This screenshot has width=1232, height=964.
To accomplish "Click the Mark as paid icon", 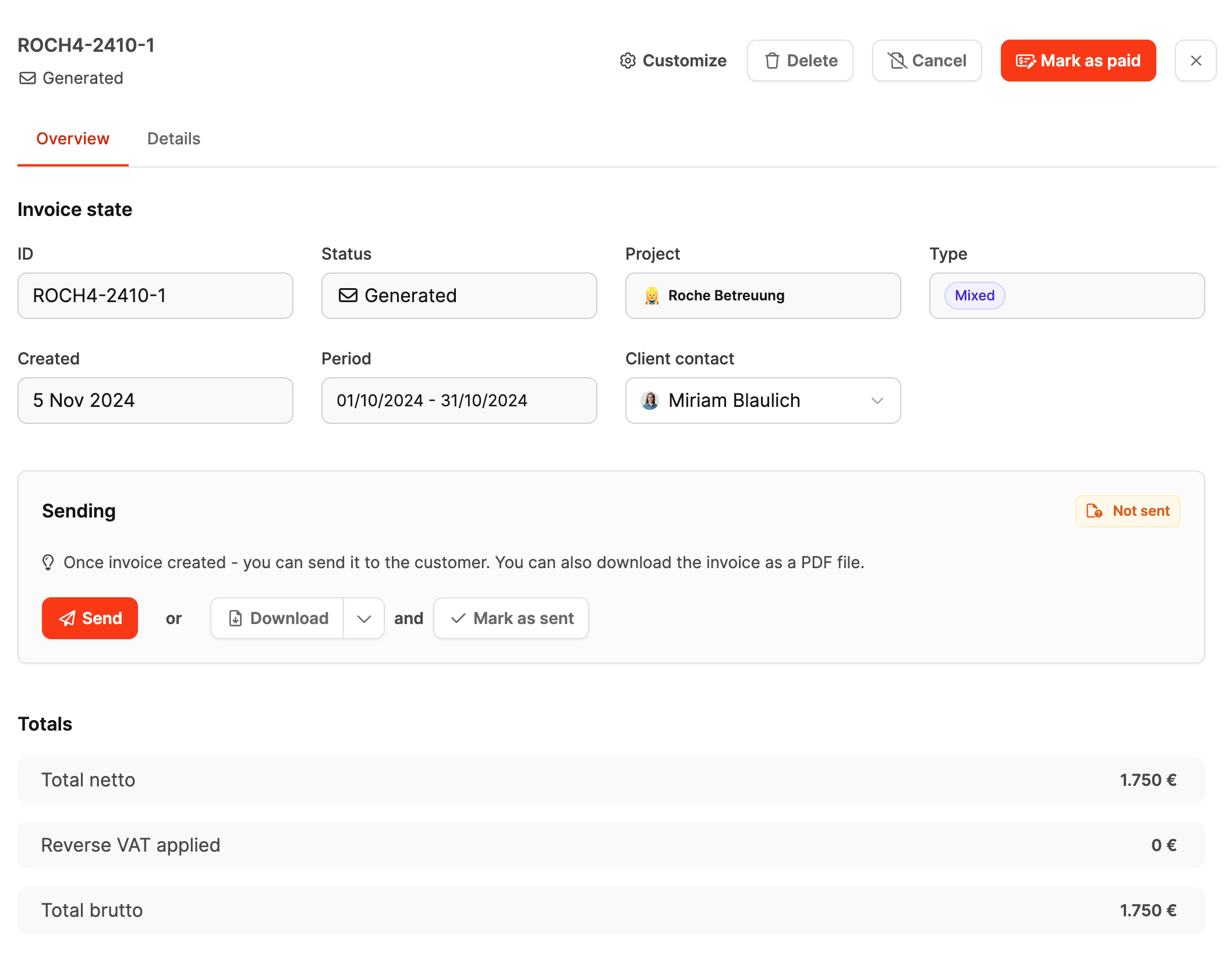I will [x=1025, y=61].
